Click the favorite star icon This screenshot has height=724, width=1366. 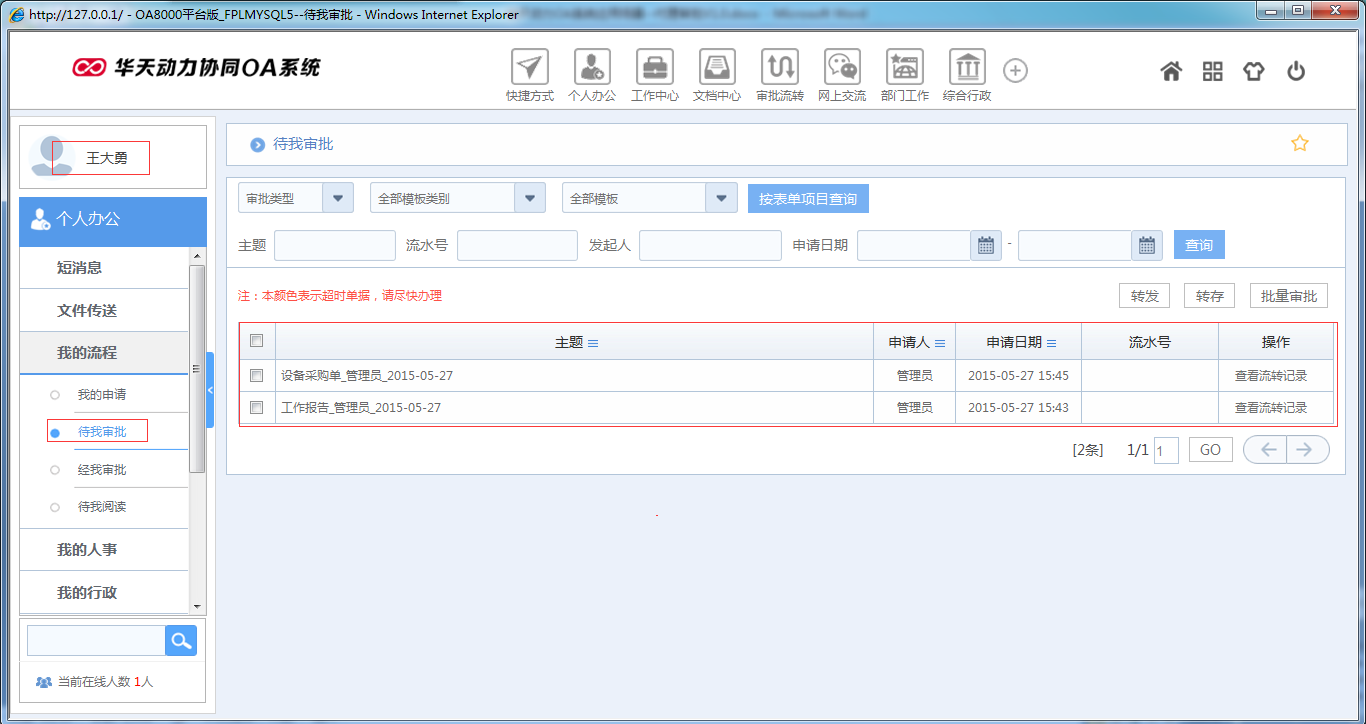pyautogui.click(x=1299, y=143)
